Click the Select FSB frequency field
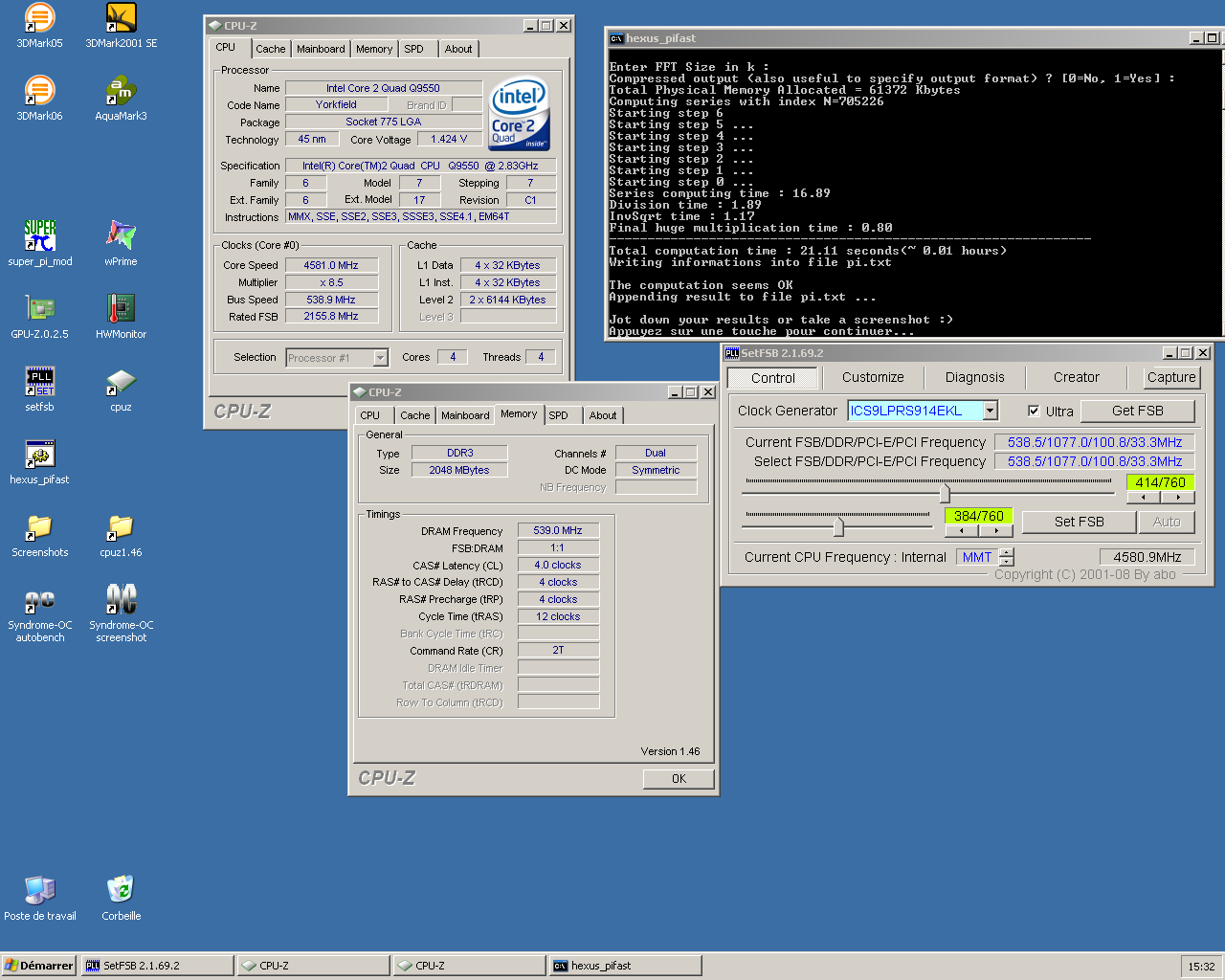 point(1094,461)
